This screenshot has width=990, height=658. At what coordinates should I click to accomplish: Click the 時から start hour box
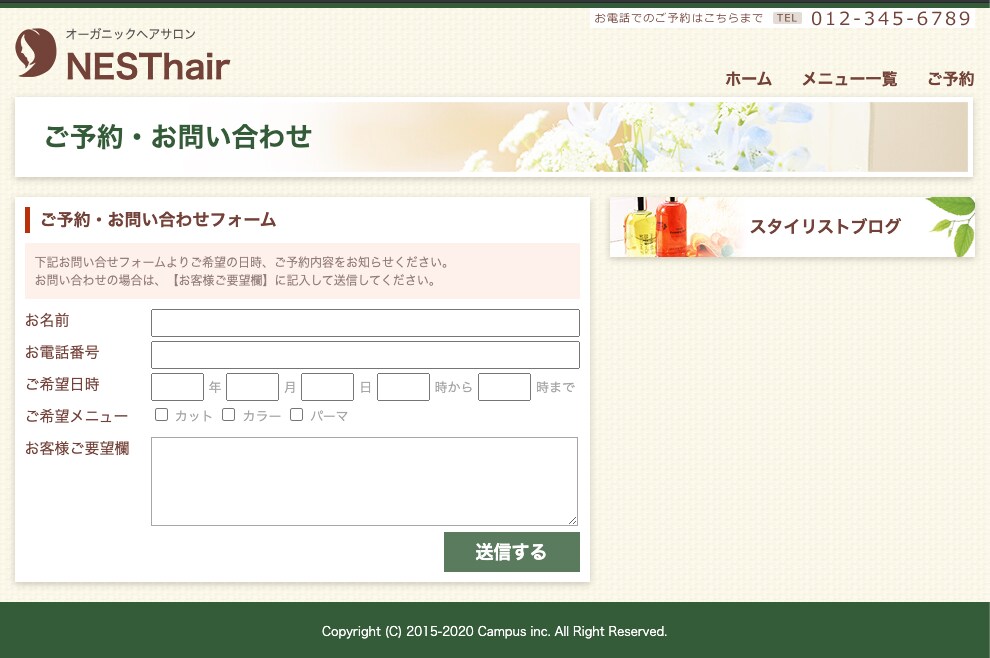click(x=403, y=387)
